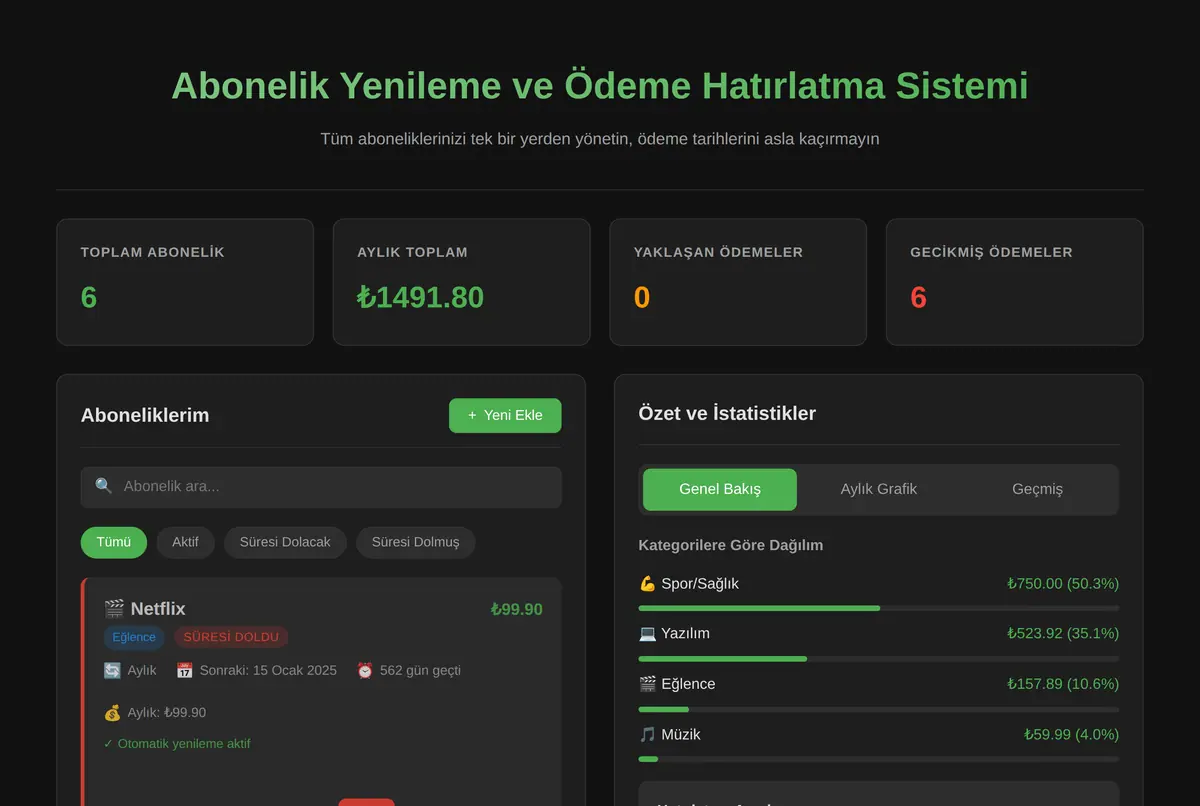1200x806 pixels.
Task: Open the Toplam Abonelik stat card
Action: click(185, 282)
